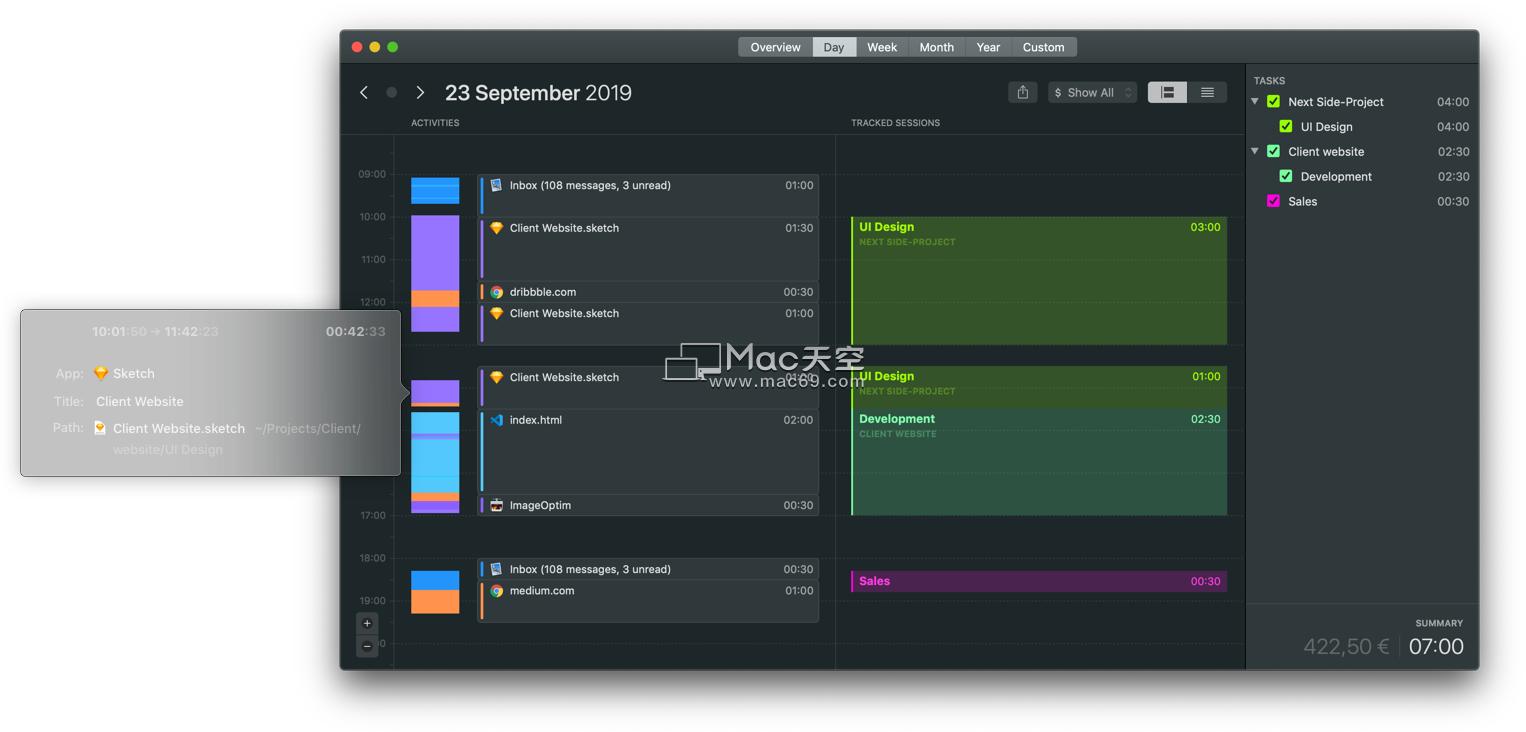
Task: Switch to the Overview tab
Action: (x=775, y=47)
